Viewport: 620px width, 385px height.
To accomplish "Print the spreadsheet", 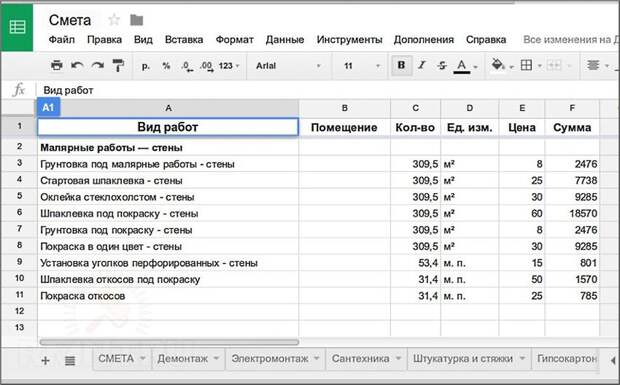I will (x=57, y=65).
